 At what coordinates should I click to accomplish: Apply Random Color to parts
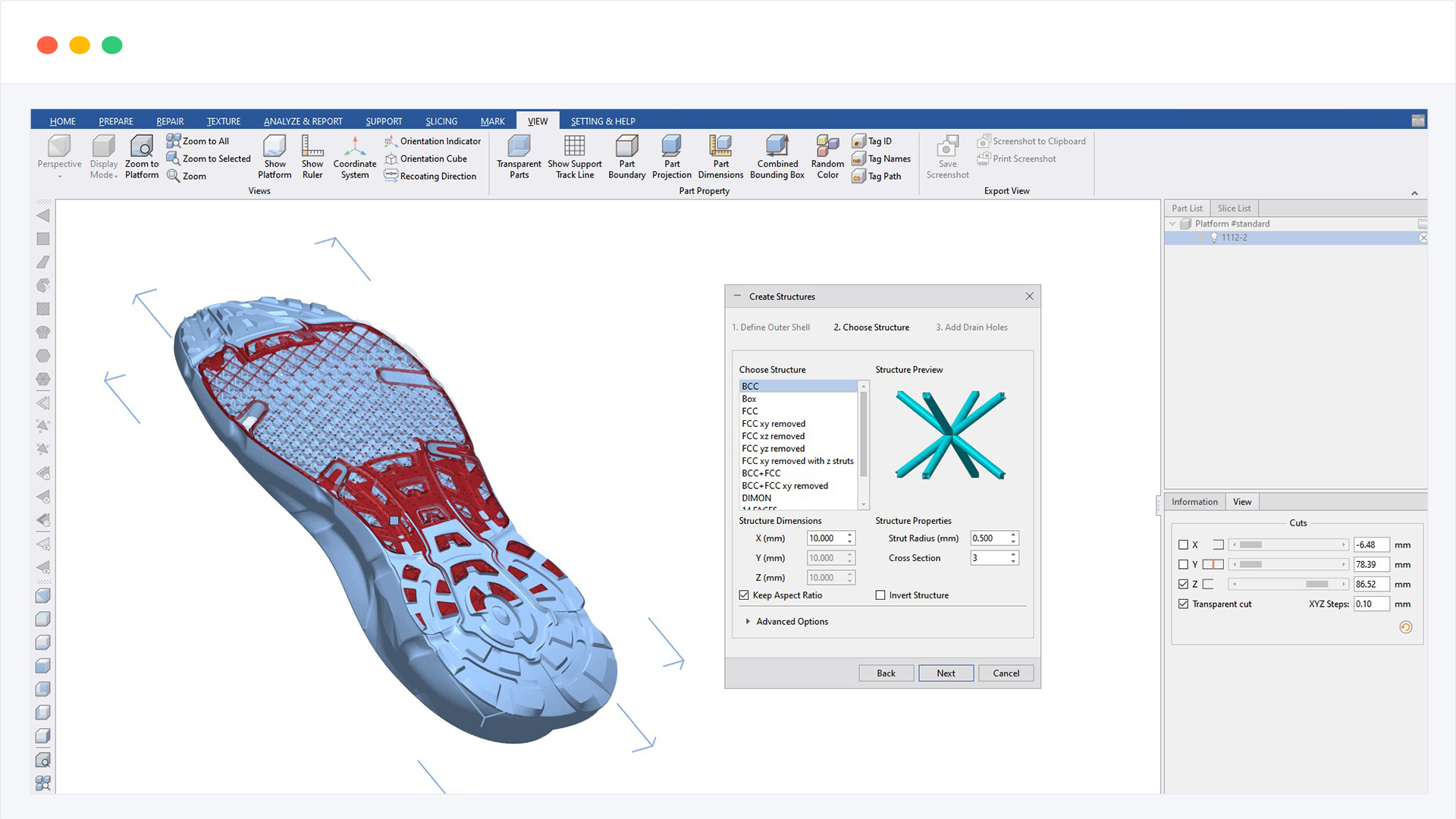coord(827,157)
